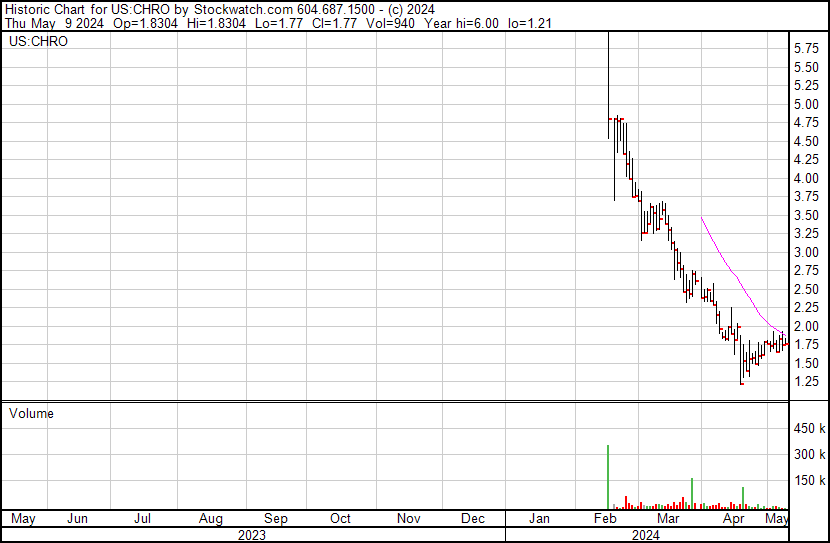Click the 2023 year label

click(x=252, y=535)
